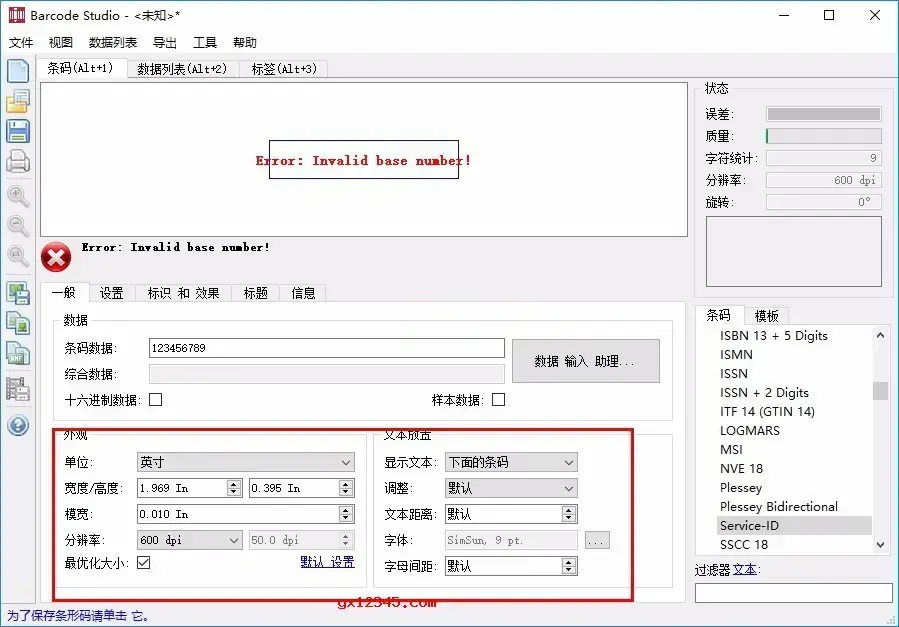Click the copy barcode to clipboard icon
Viewport: 899px width, 627px height.
18,323
